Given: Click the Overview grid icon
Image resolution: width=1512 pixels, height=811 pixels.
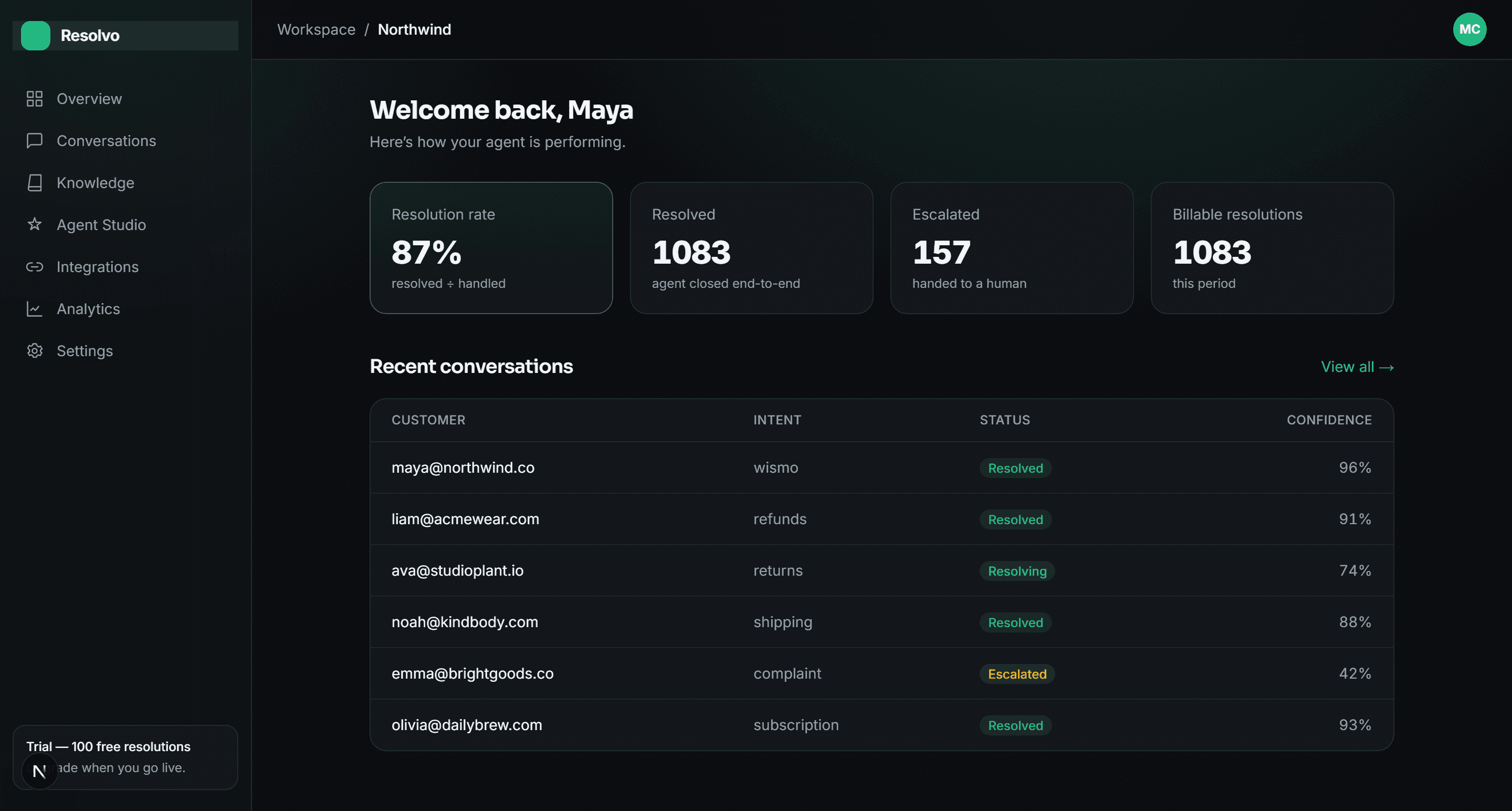Looking at the screenshot, I should 35,99.
